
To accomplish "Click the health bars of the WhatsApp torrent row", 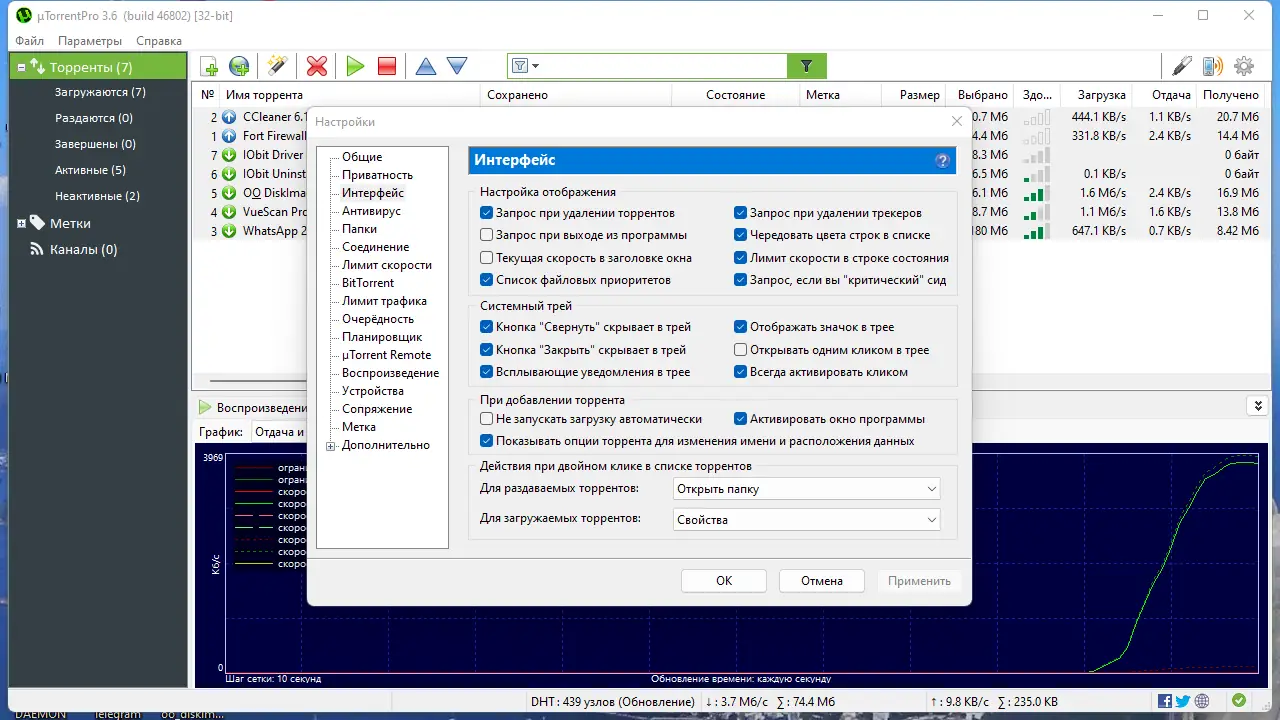I will [x=1037, y=231].
